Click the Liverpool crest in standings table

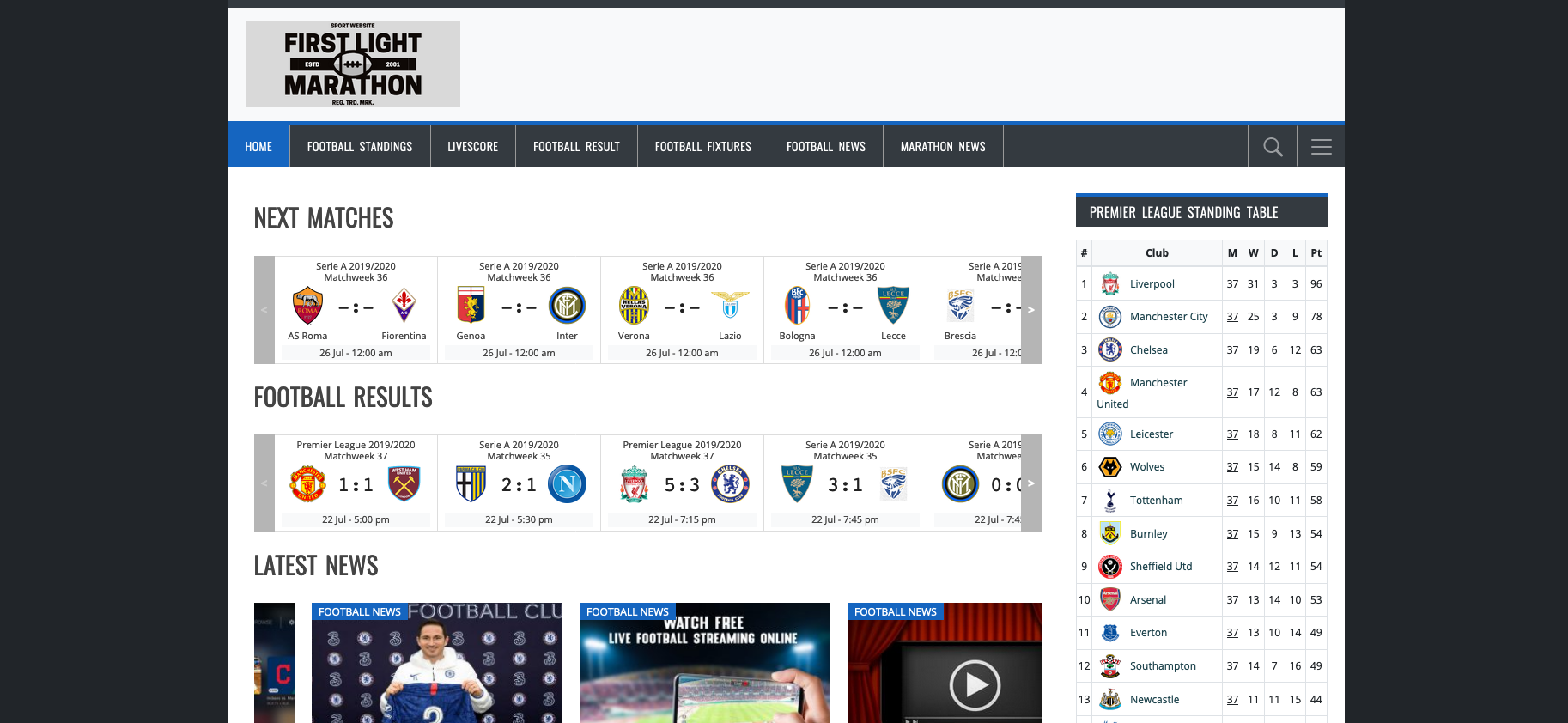pyautogui.click(x=1110, y=283)
